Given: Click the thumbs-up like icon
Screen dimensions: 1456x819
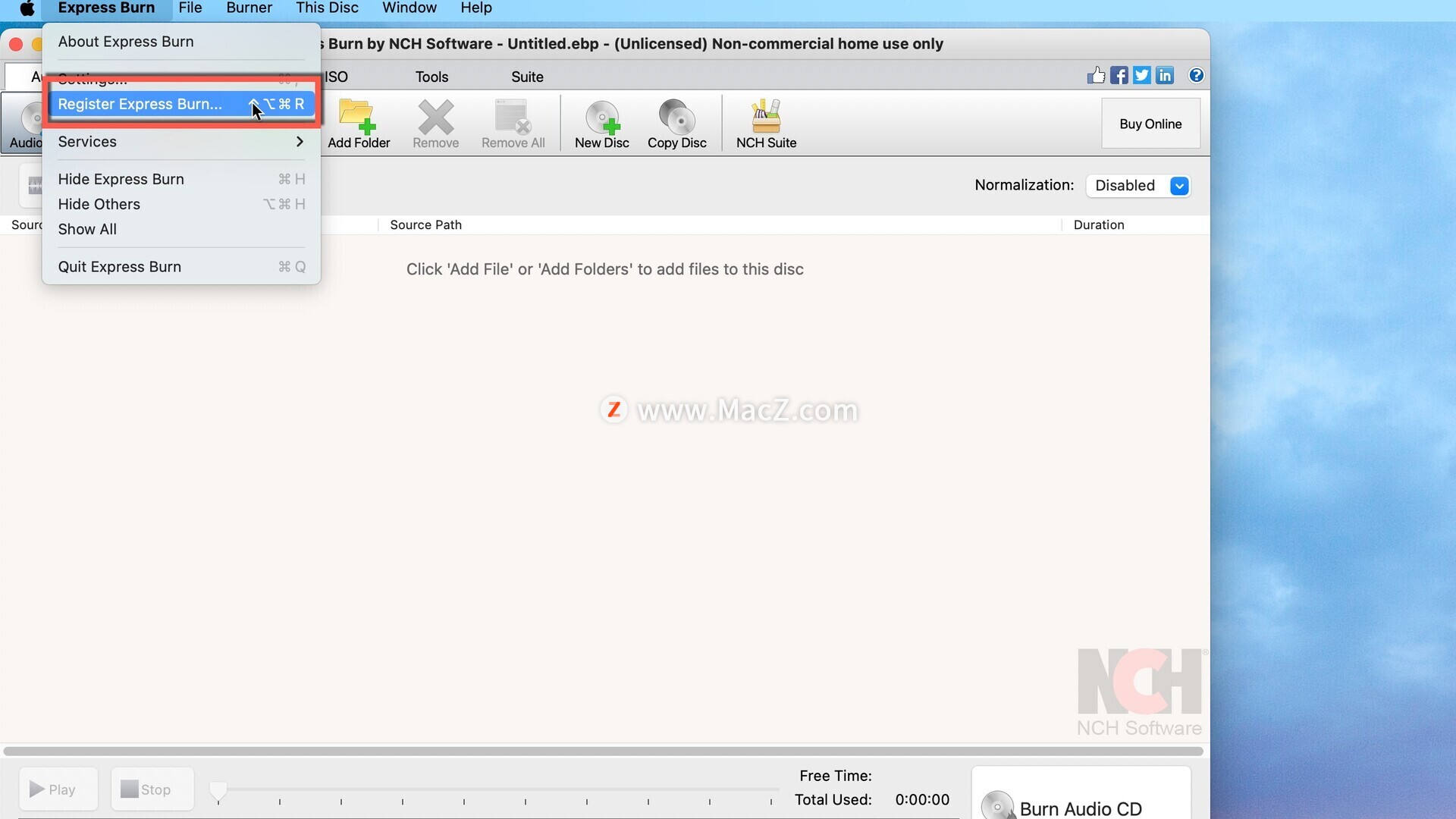Looking at the screenshot, I should (1096, 75).
